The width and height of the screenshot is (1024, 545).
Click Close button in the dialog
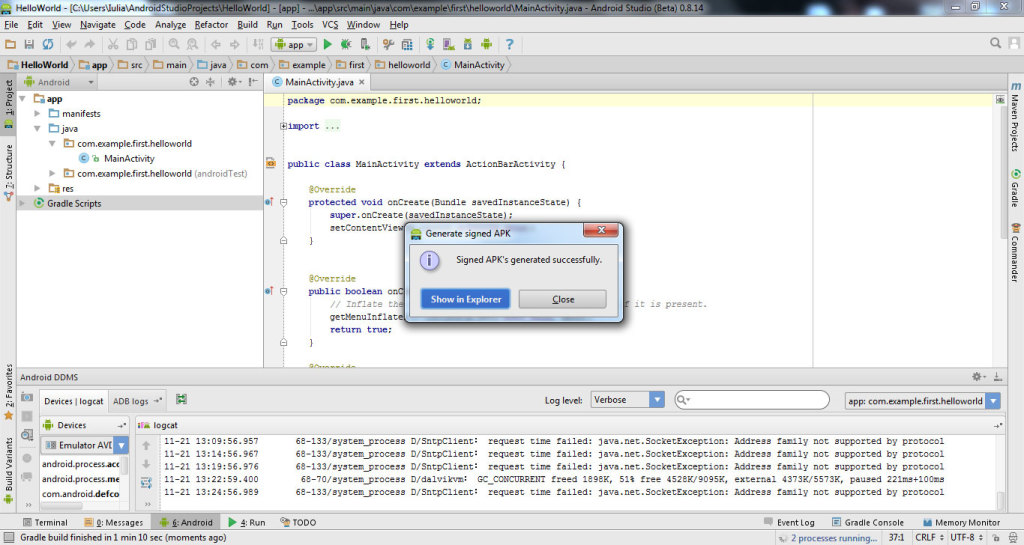click(x=563, y=299)
